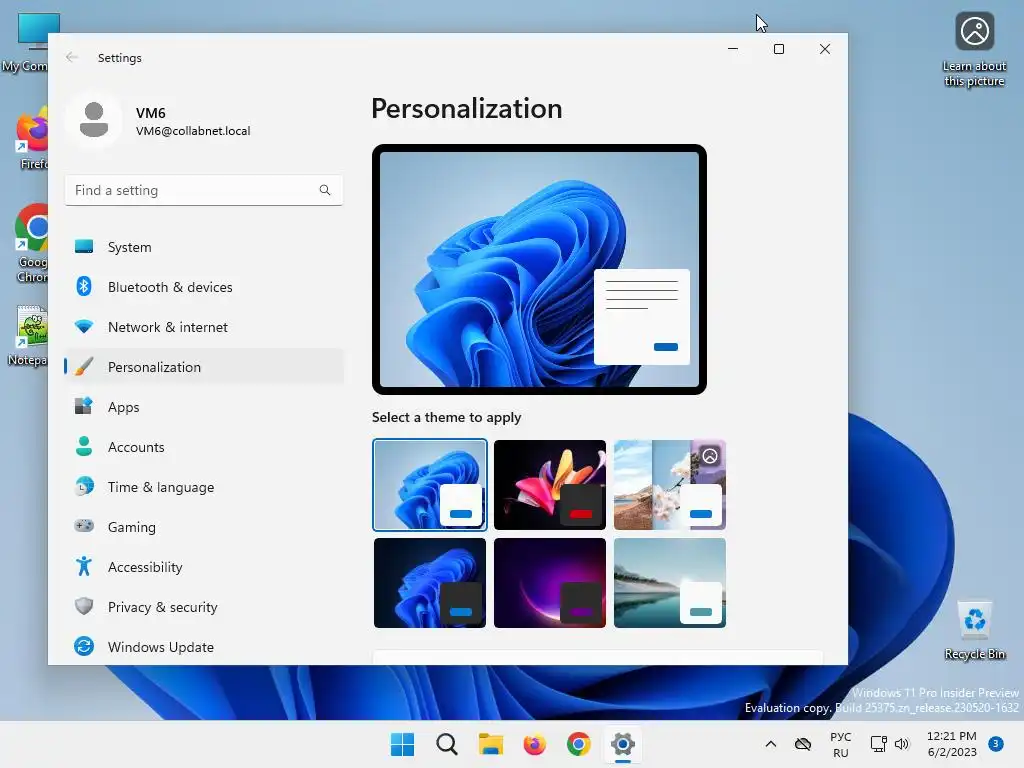1024x768 pixels.
Task: Open VM6@collabnet.local account details
Action: point(193,131)
